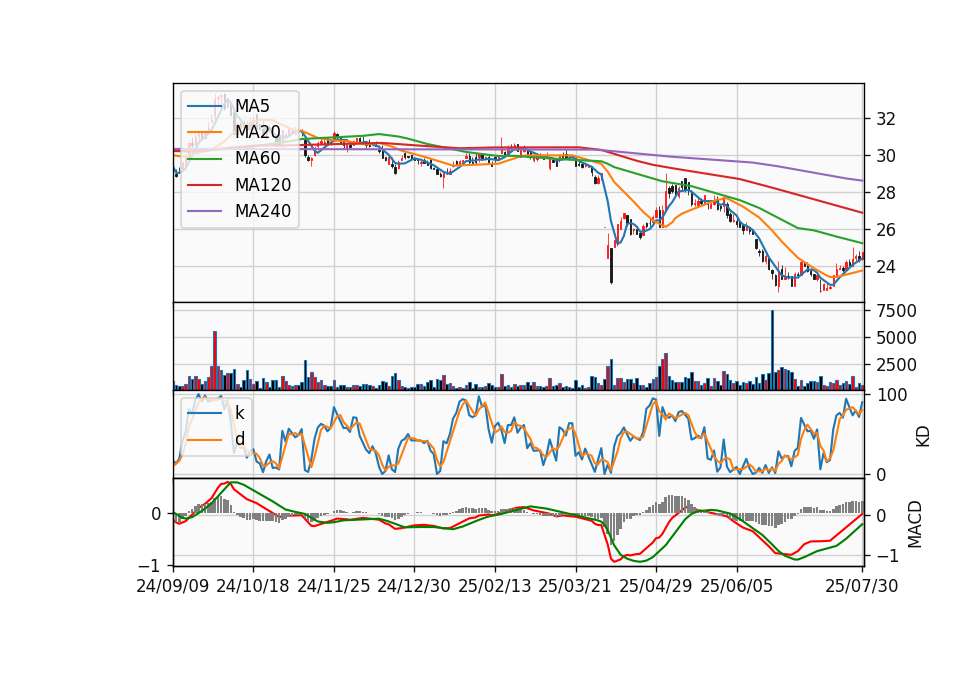The height and width of the screenshot is (690, 960).
Task: Click the MACD axis label
Action: pyautogui.click(x=915, y=525)
